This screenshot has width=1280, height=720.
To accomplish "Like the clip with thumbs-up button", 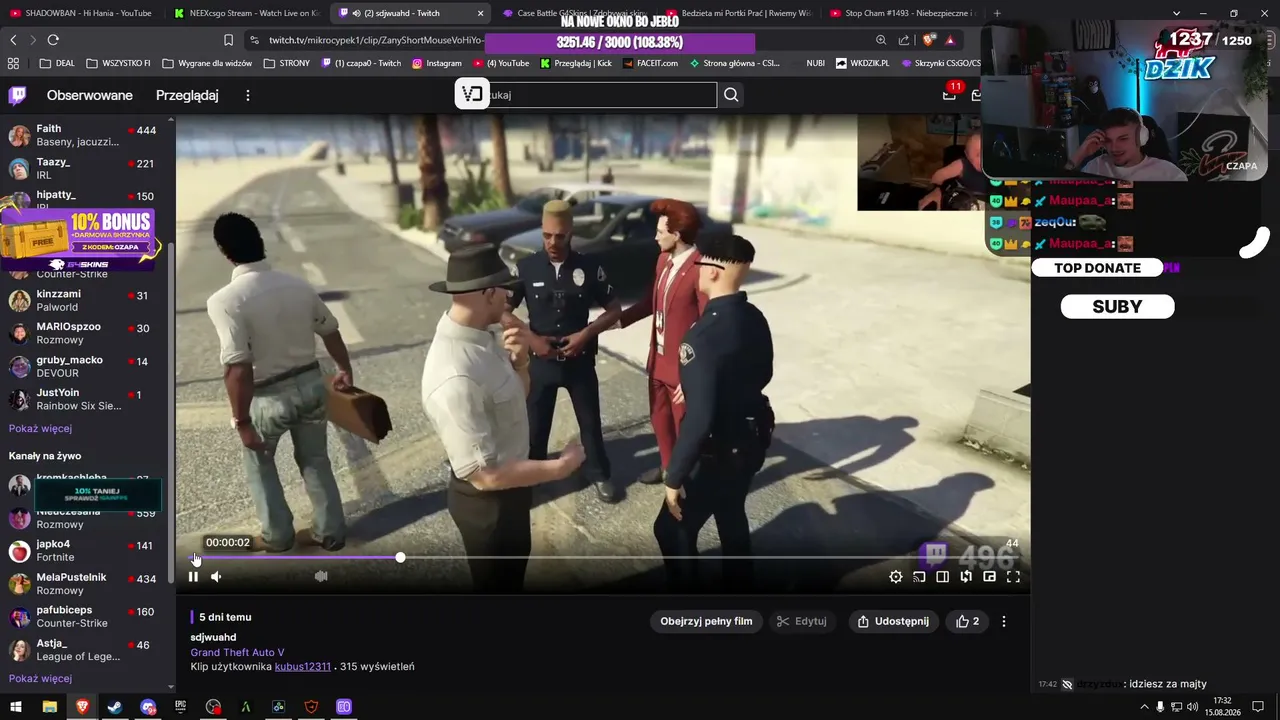I will tap(967, 621).
